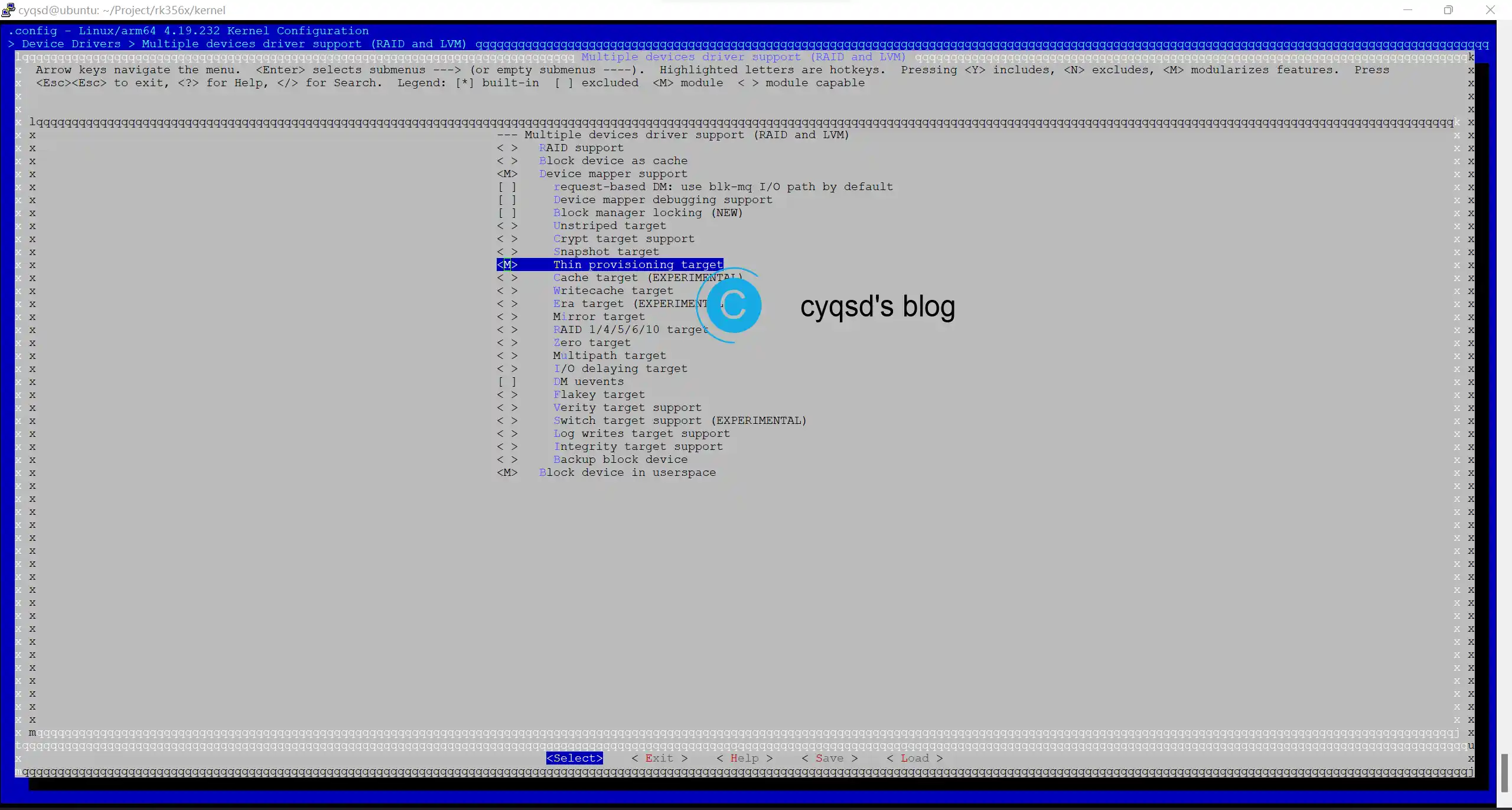Select the Cache target (EXPERIMENTAL) option
1512x810 pixels.
(619, 277)
